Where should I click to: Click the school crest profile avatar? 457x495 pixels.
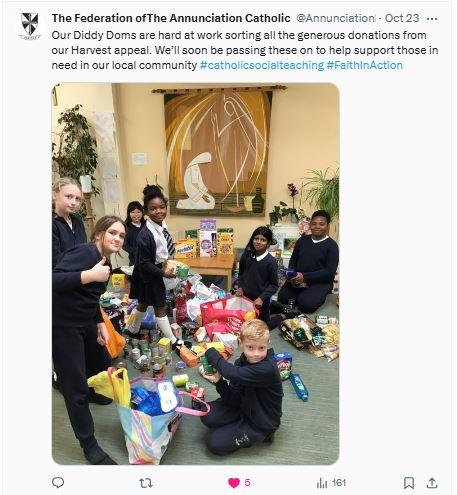(x=30, y=25)
